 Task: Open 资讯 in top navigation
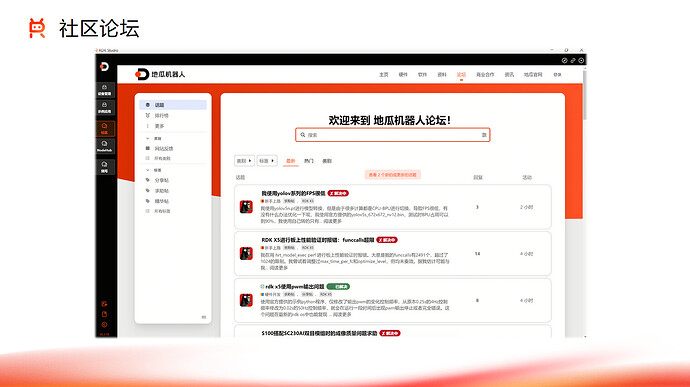pos(509,74)
